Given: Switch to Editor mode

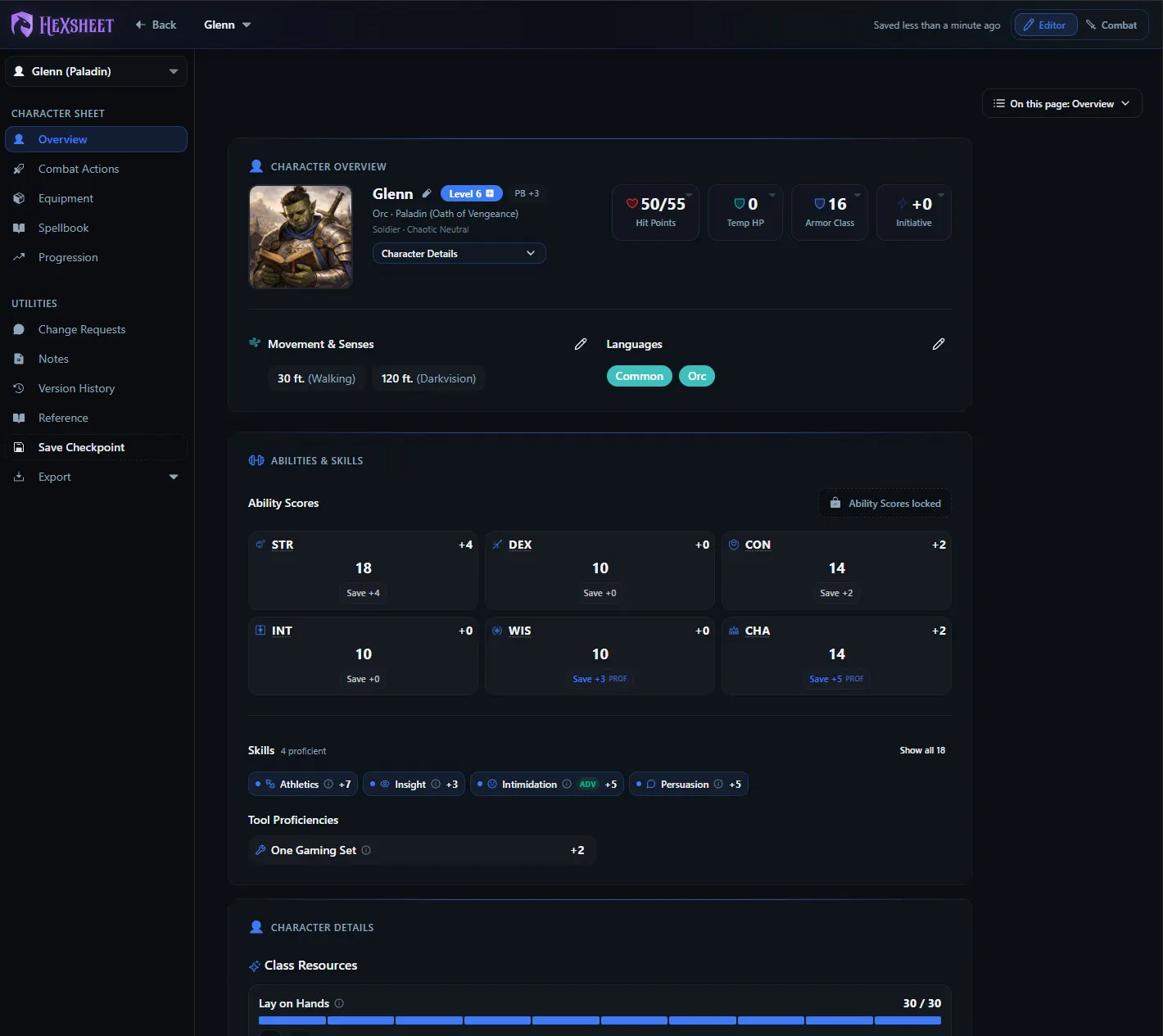Looking at the screenshot, I should 1045,25.
